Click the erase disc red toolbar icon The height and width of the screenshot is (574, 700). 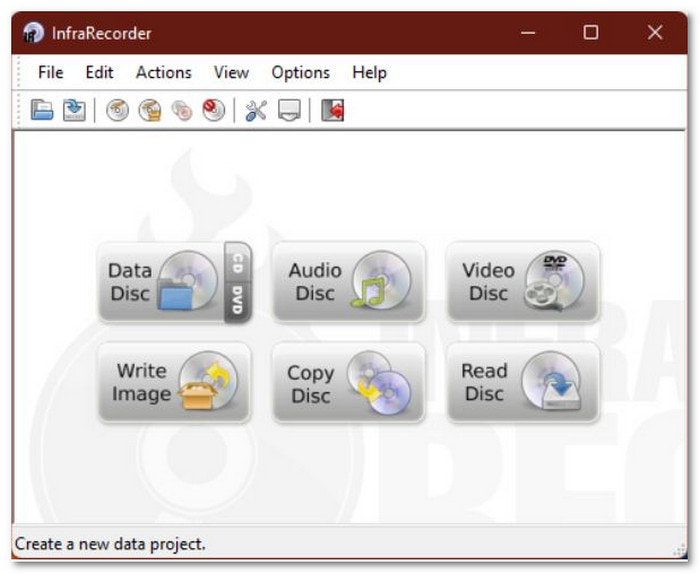point(213,110)
